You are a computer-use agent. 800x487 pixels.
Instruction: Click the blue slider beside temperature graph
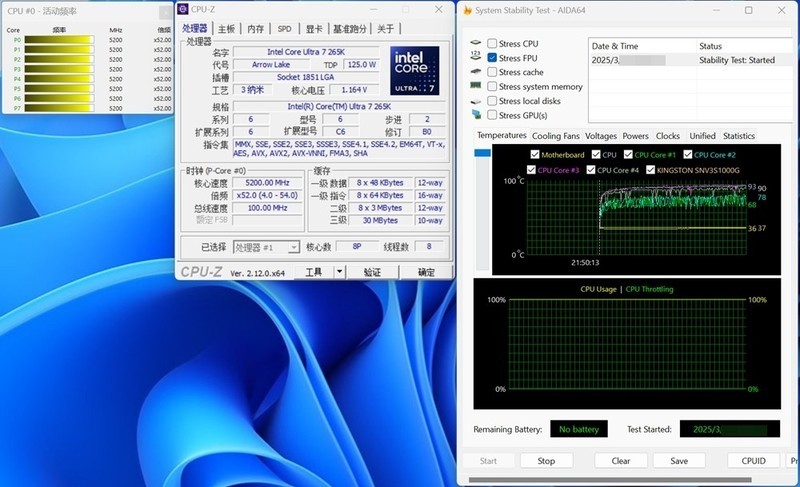pos(482,152)
